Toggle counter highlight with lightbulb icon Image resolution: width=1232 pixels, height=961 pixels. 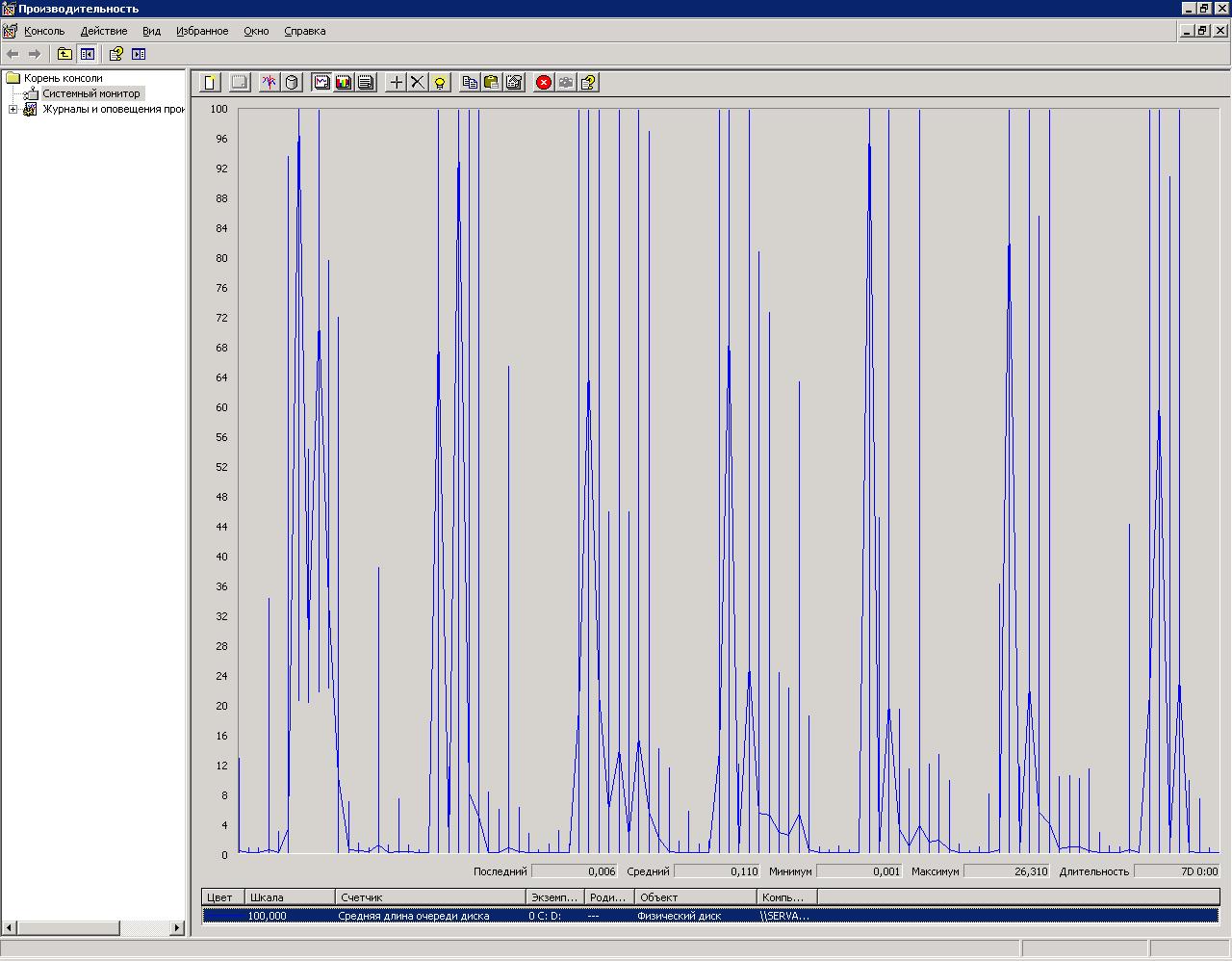[x=440, y=83]
